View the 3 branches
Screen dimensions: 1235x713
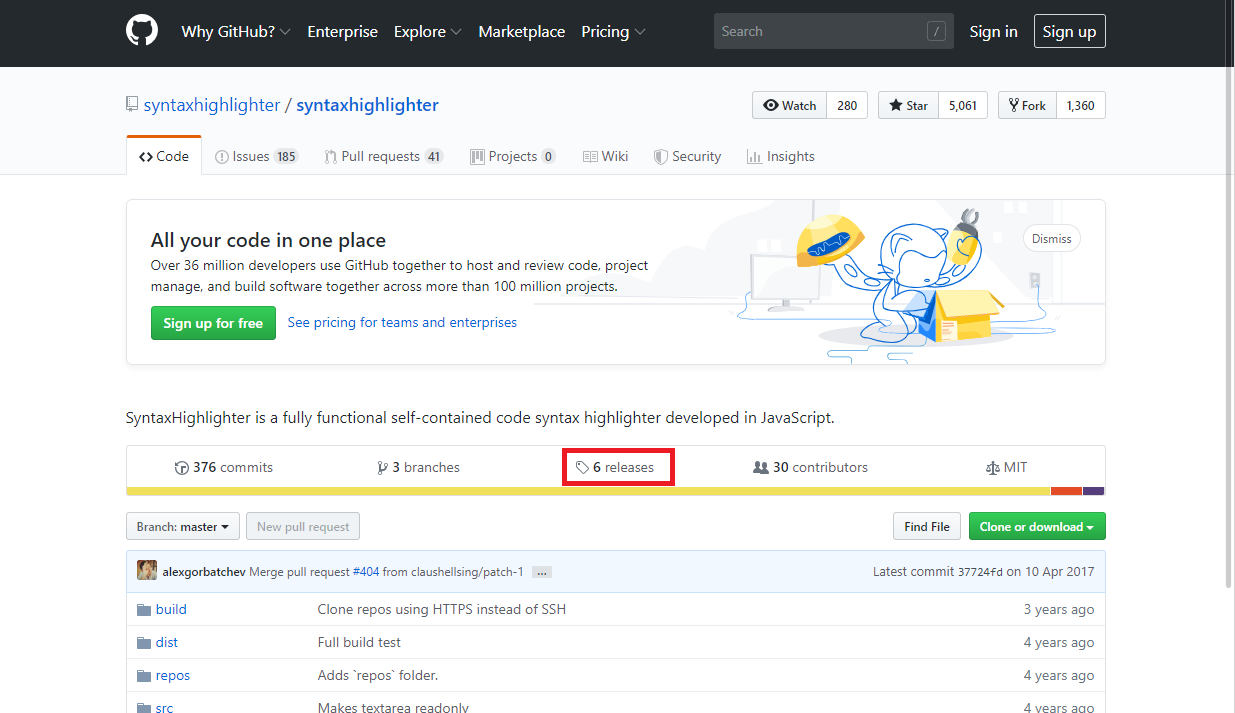(x=418, y=467)
